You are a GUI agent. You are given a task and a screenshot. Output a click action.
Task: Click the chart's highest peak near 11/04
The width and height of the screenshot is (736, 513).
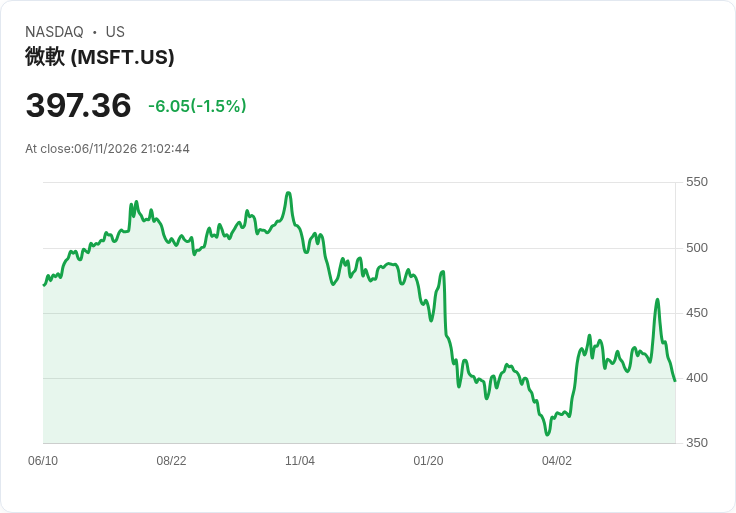click(x=289, y=193)
